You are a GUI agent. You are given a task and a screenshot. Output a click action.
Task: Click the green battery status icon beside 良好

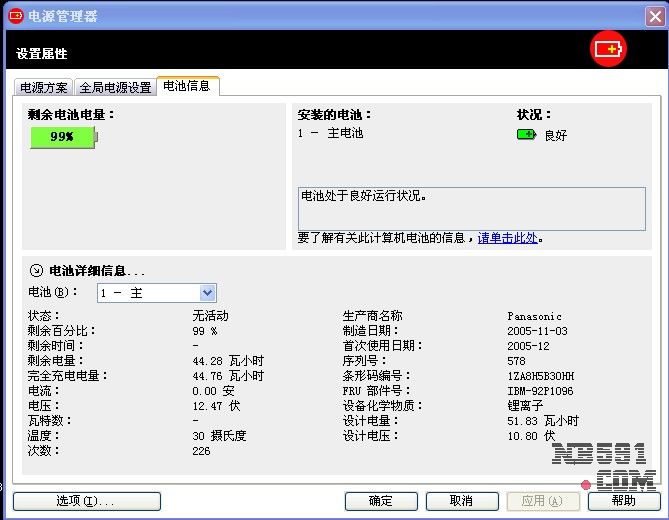(x=526, y=135)
